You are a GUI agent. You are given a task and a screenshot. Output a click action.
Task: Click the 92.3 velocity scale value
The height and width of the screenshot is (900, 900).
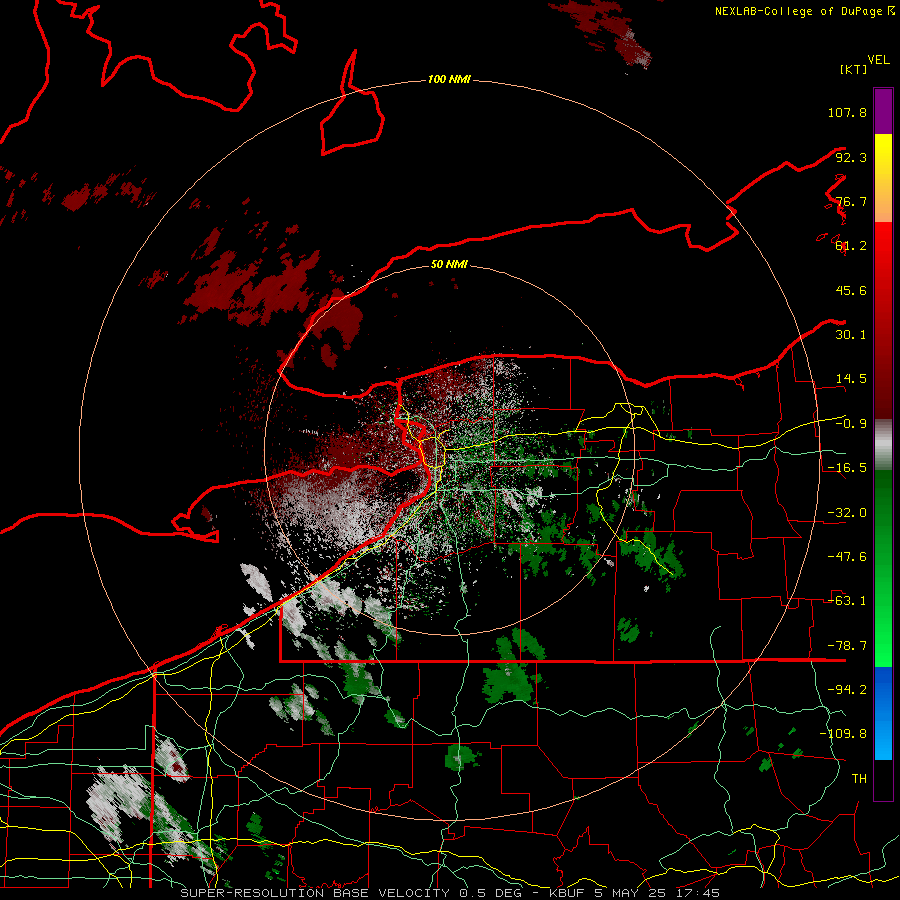click(851, 157)
